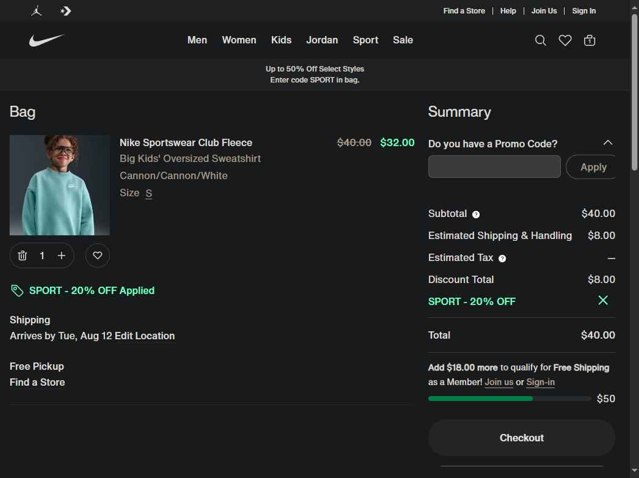639x478 pixels.
Task: Open the Sale menu
Action: click(403, 40)
